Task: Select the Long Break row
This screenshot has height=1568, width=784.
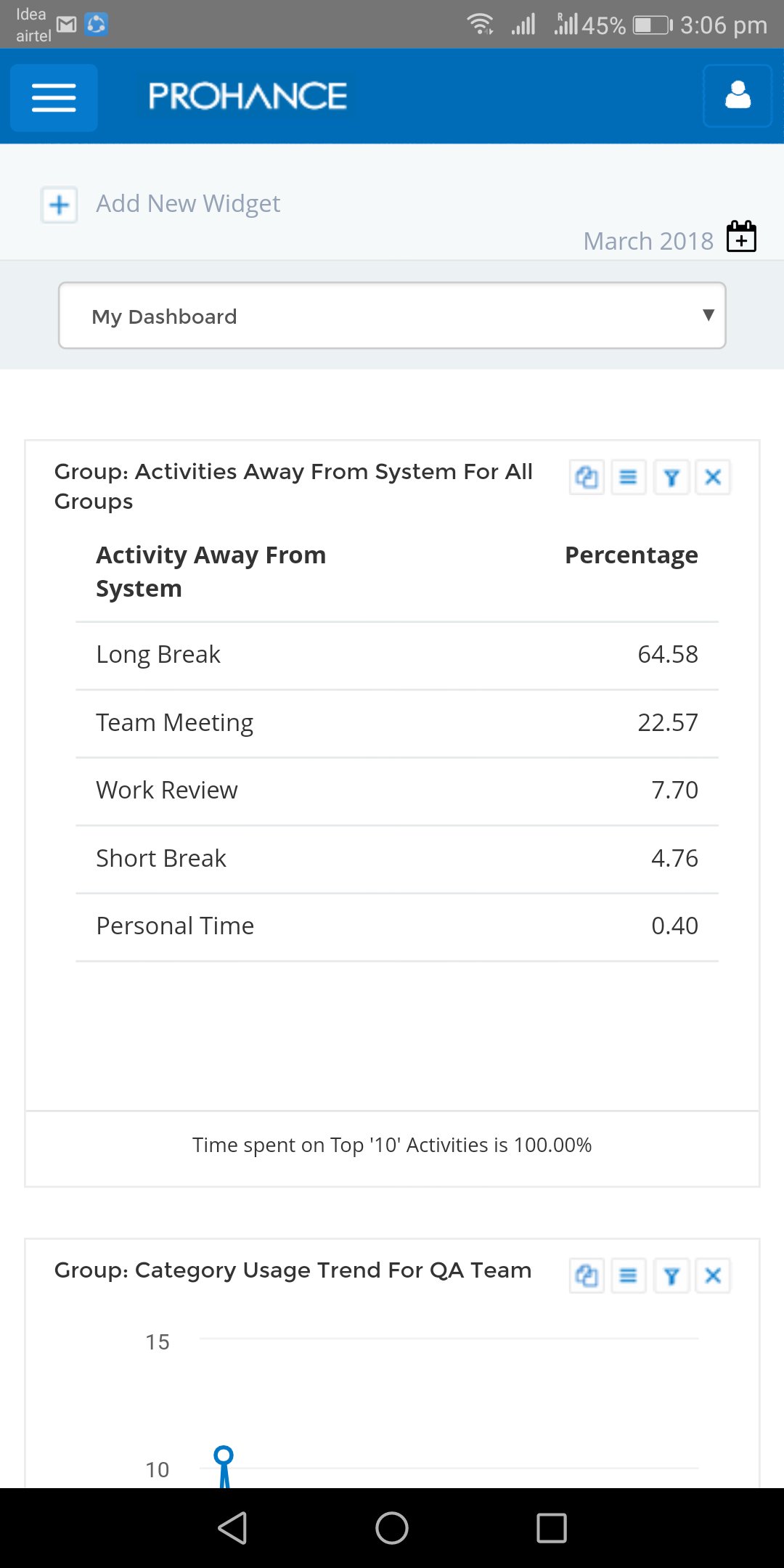Action: click(x=396, y=655)
